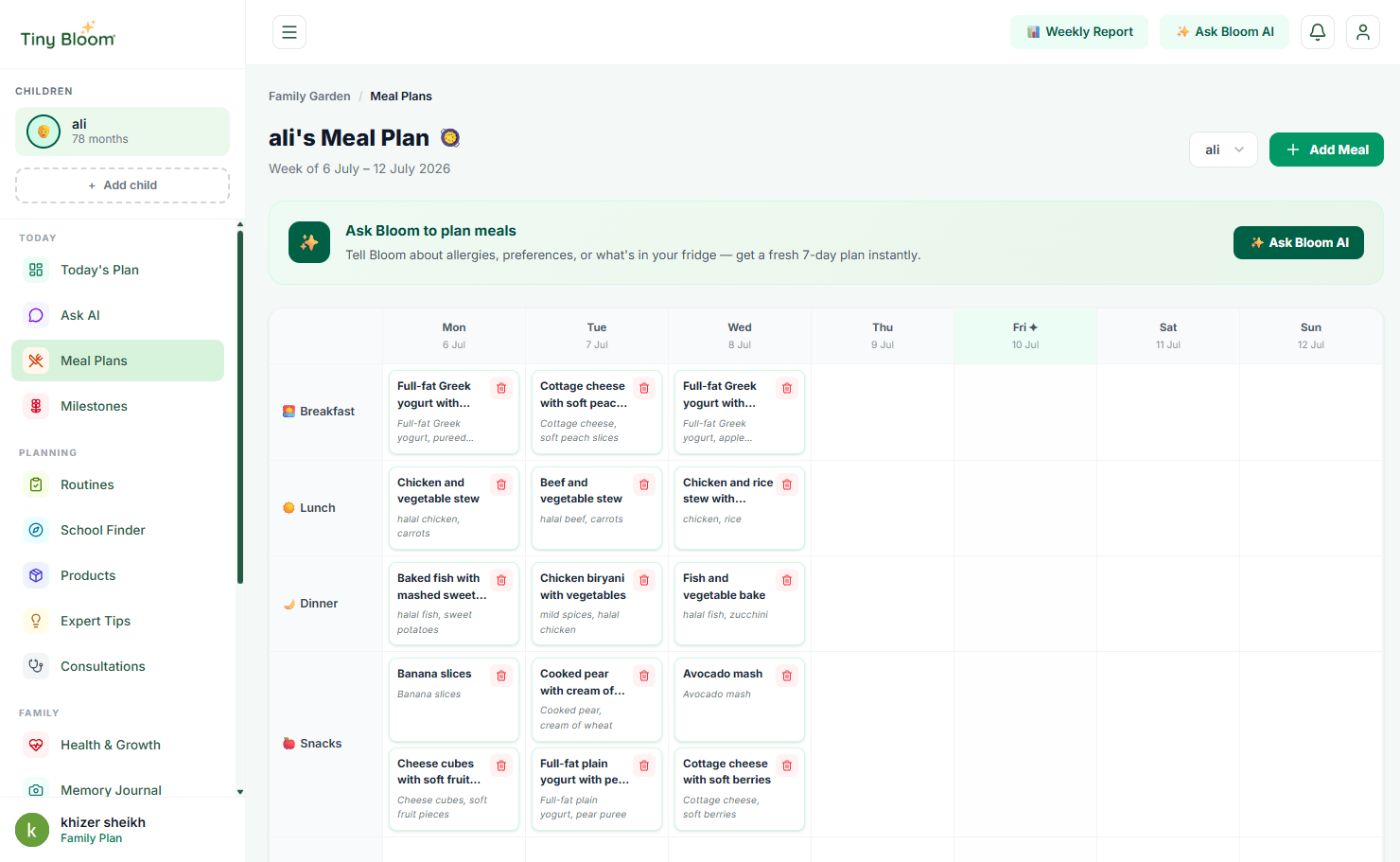
Task: Delete the Full-fat plain yogurt snack
Action: (x=644, y=765)
